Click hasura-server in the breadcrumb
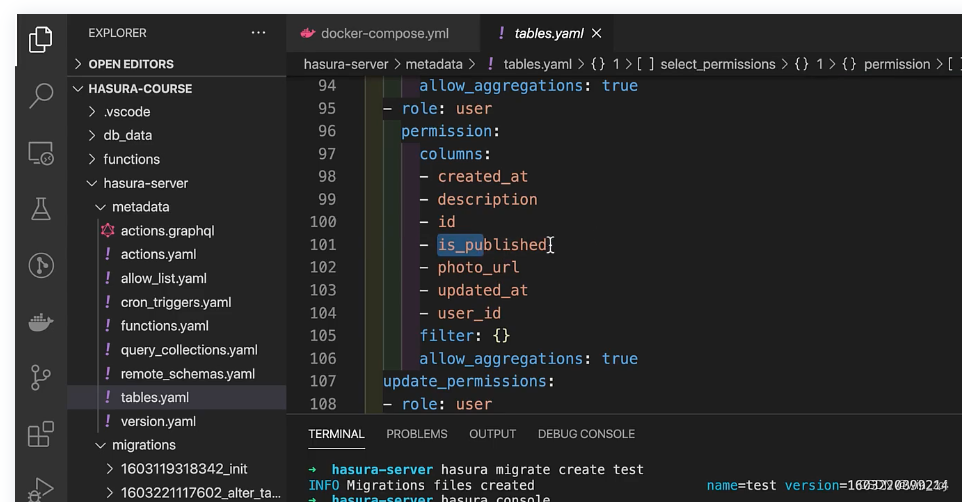This screenshot has width=962, height=502. (x=346, y=64)
